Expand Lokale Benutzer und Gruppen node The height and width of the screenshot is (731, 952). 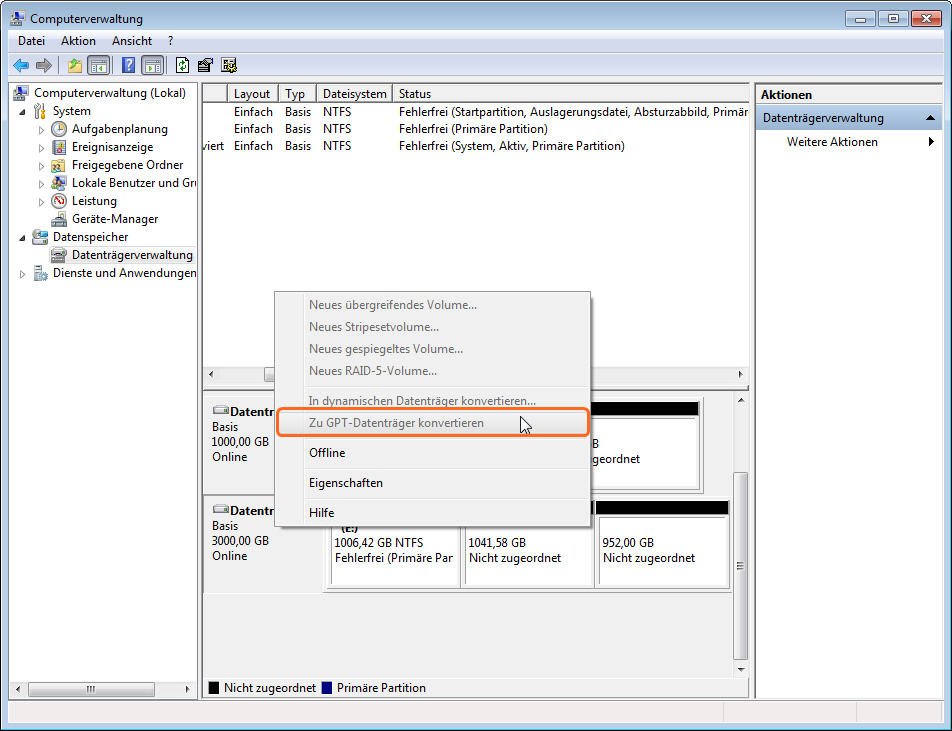[41, 184]
